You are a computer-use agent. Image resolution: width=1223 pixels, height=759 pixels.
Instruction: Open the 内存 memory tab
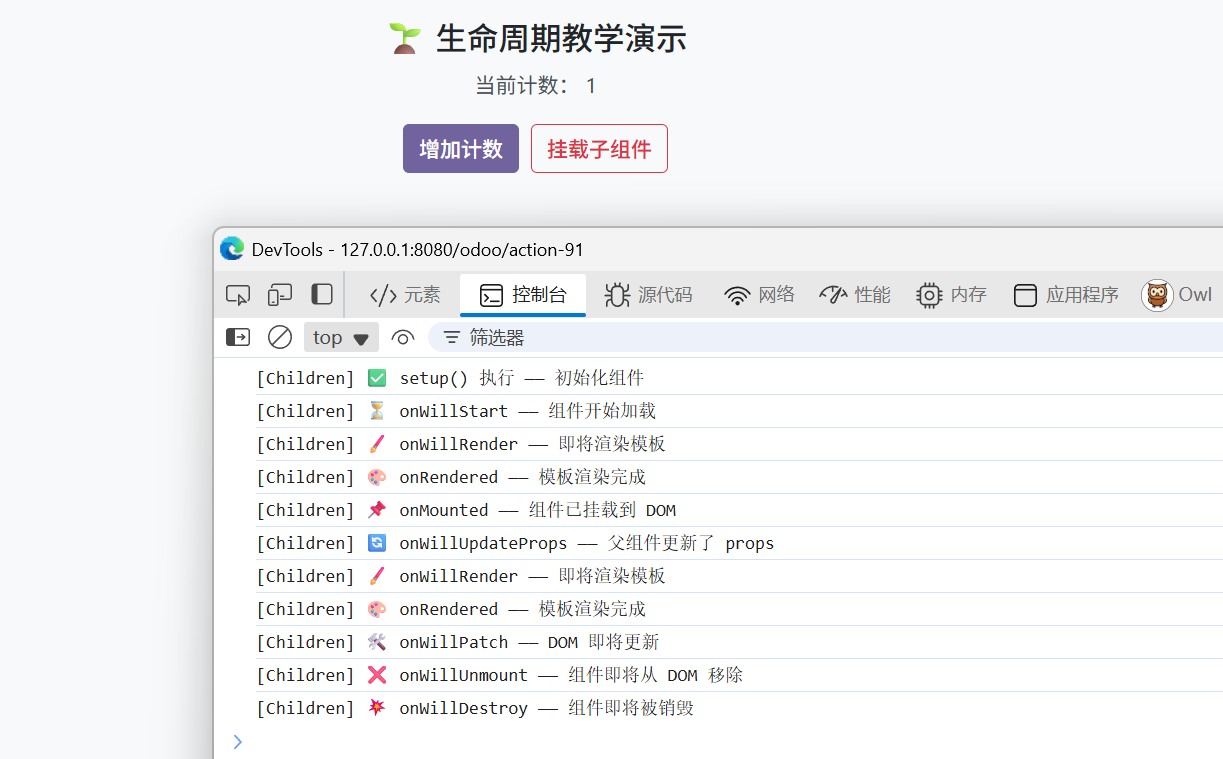click(951, 295)
